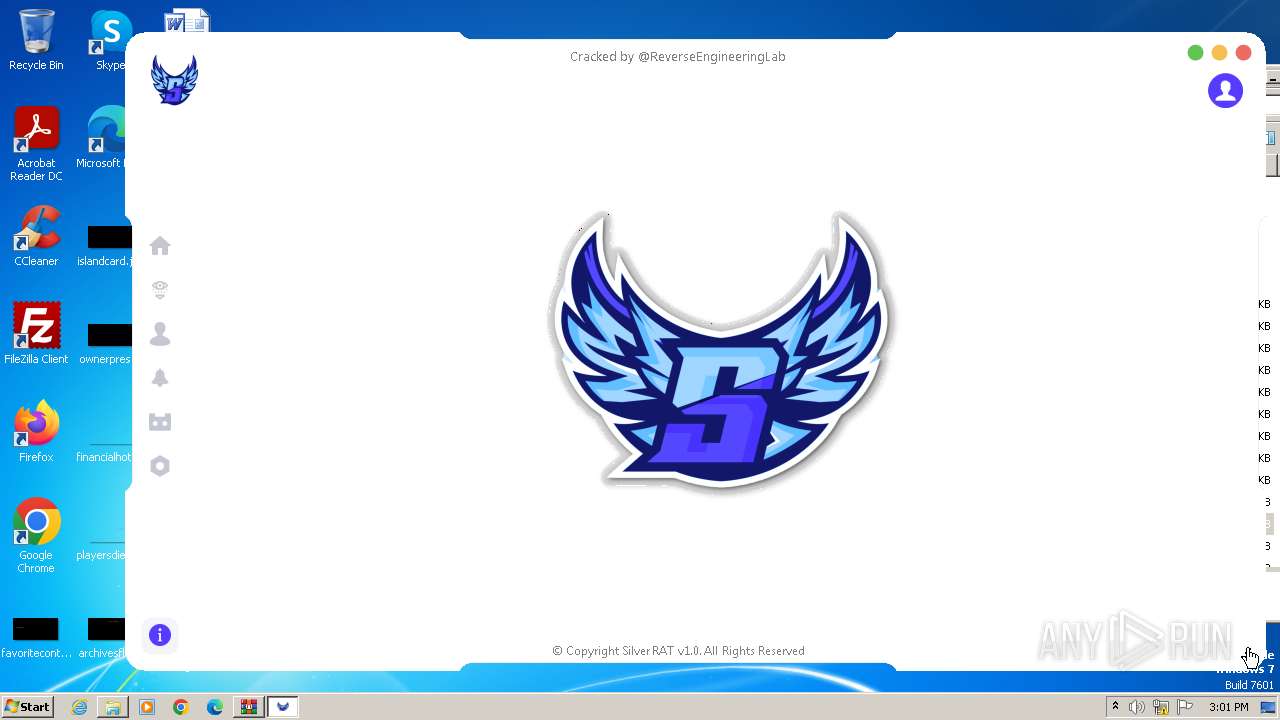Image resolution: width=1280 pixels, height=720 pixels.
Task: Open the Firefox desktop shortcut
Action: click(x=36, y=432)
